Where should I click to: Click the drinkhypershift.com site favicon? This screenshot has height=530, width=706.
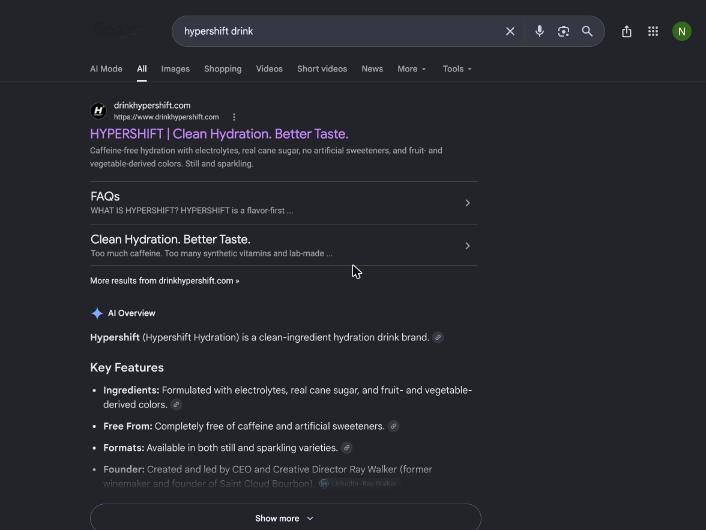coord(98,111)
